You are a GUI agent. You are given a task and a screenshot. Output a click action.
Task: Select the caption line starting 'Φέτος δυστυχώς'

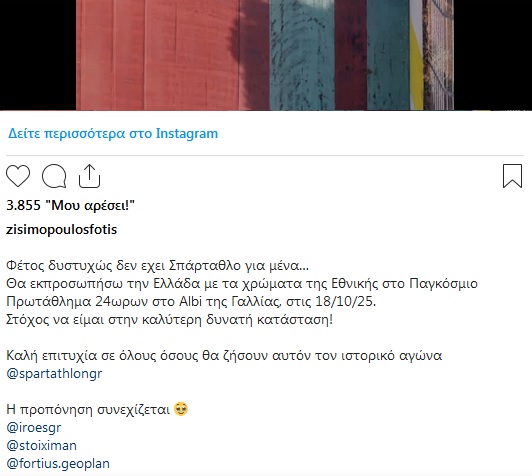pyautogui.click(x=157, y=265)
